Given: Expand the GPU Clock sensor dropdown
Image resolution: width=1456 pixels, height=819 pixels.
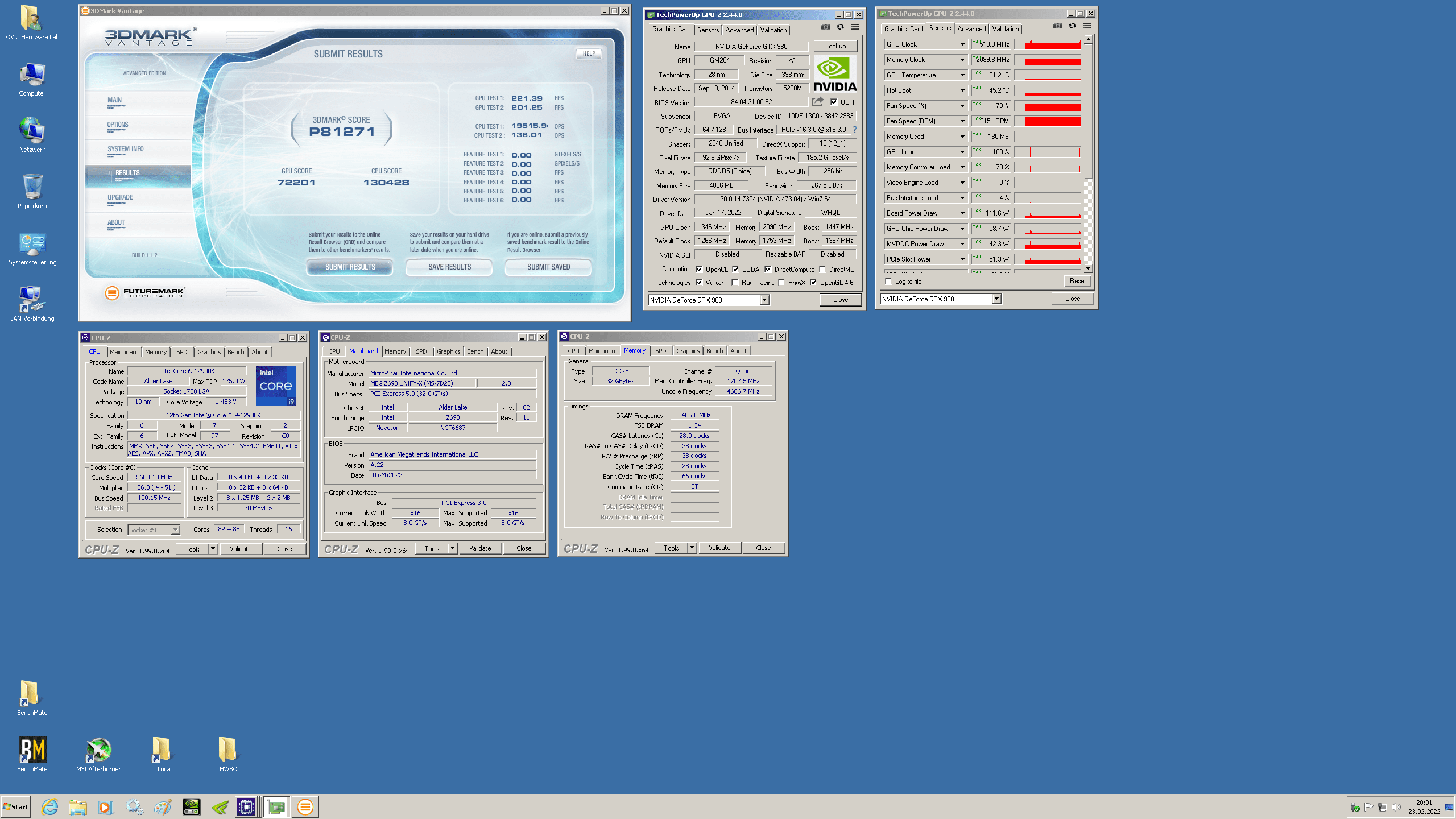Looking at the screenshot, I should tap(962, 44).
